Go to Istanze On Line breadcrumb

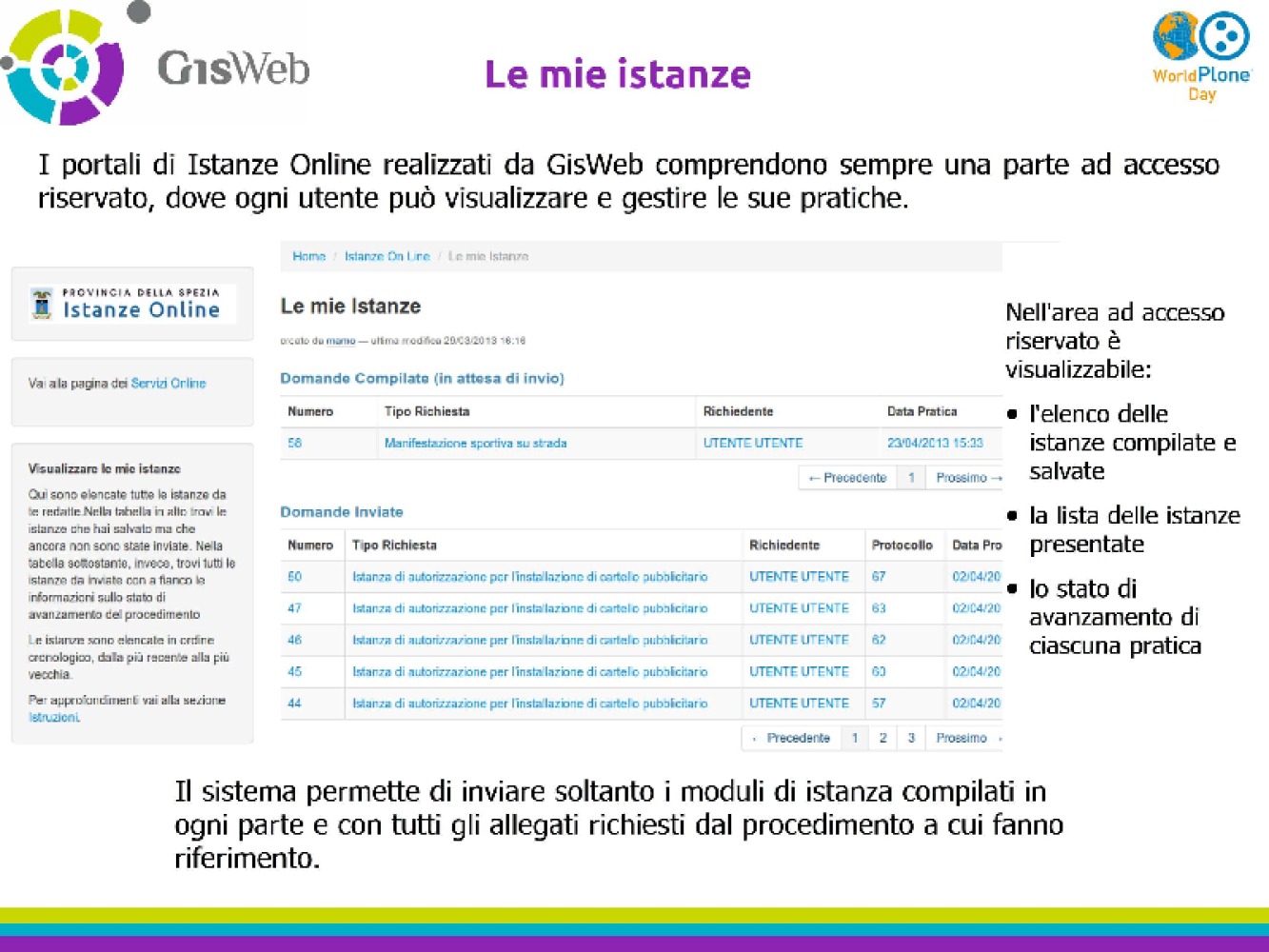tap(387, 257)
